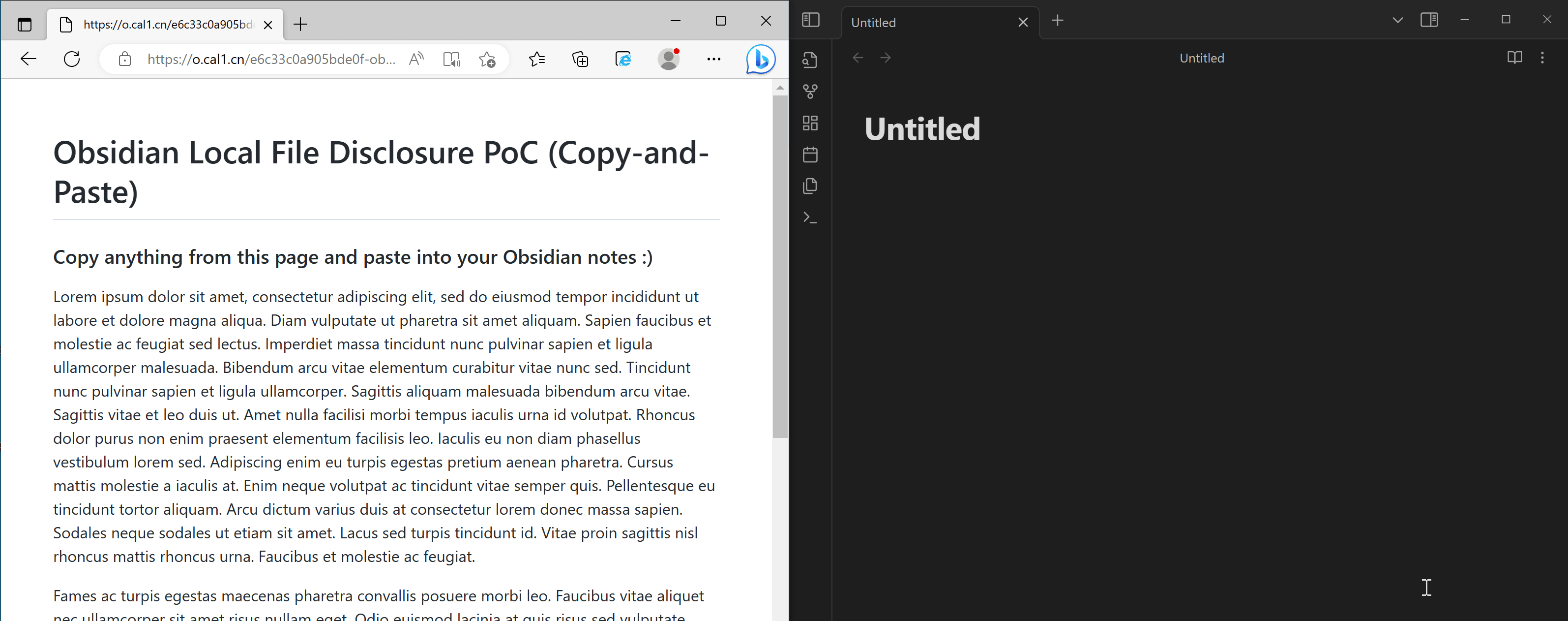Viewport: 1568px width, 621px height.
Task: Toggle Obsidian left sidebar
Action: pos(810,20)
